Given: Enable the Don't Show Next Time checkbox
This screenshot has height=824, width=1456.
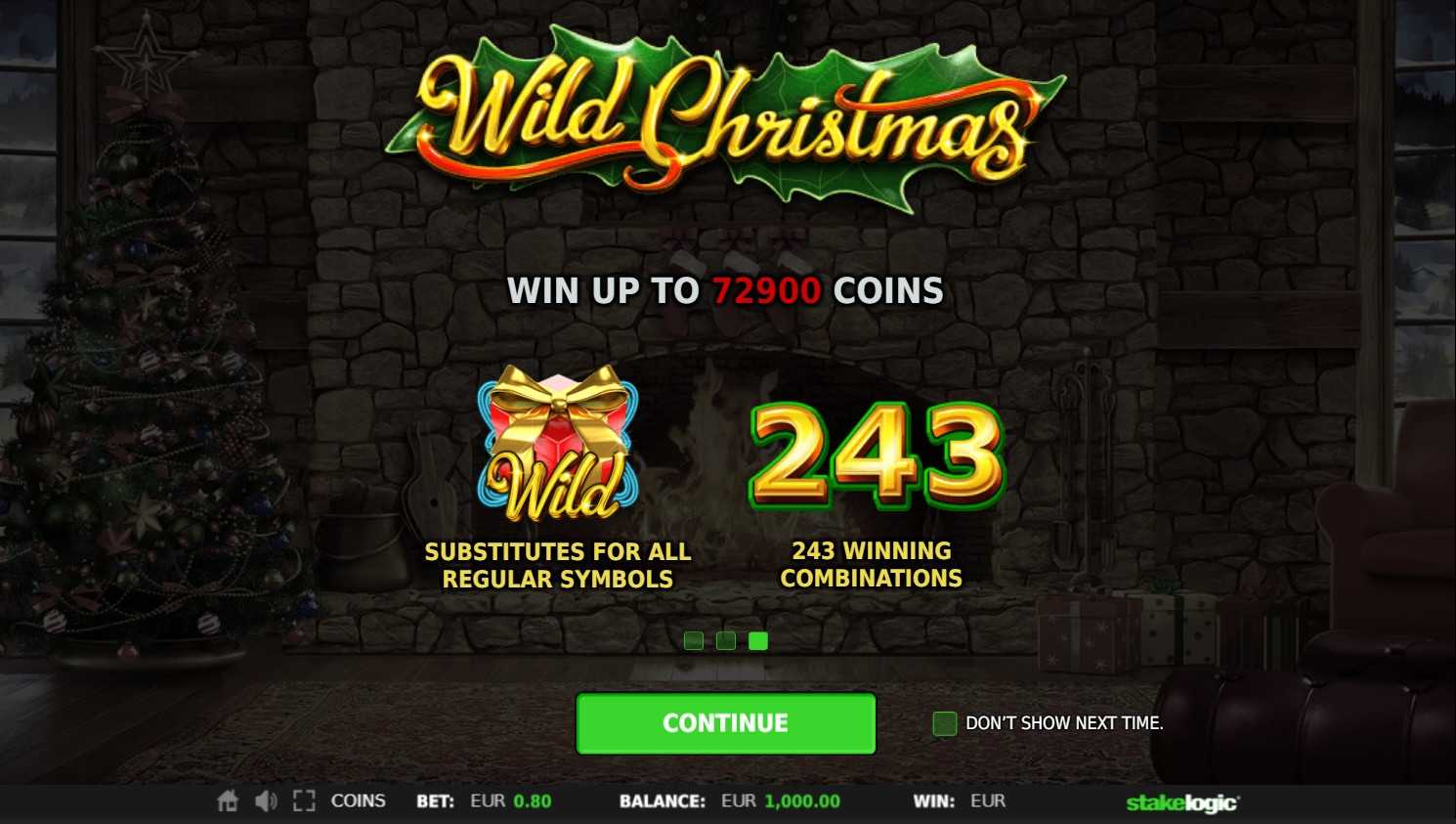Looking at the screenshot, I should coord(944,723).
